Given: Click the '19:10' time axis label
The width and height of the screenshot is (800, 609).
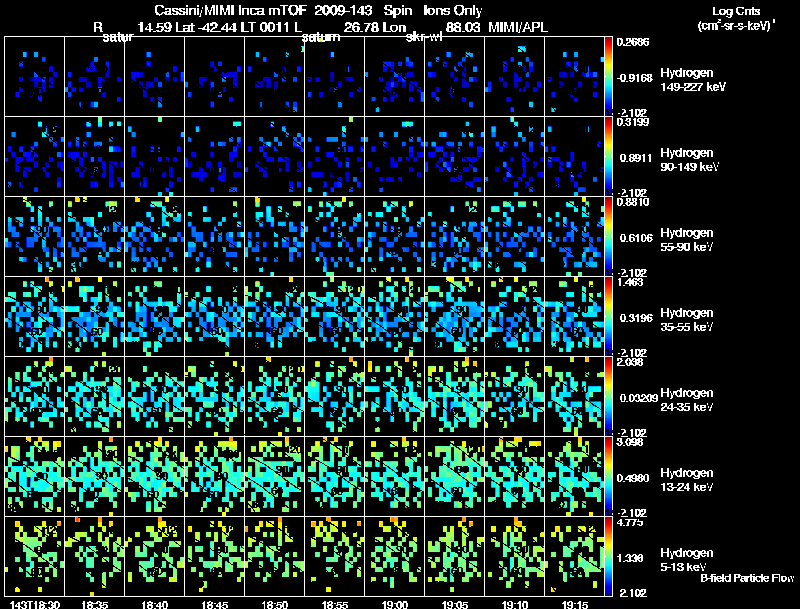Looking at the screenshot, I should pyautogui.click(x=514, y=604).
